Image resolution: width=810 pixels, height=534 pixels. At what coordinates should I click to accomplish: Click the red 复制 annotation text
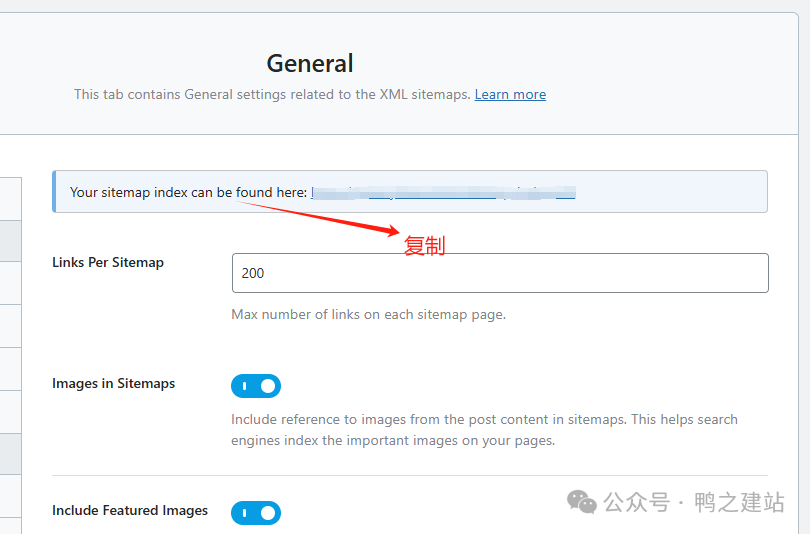tap(424, 246)
